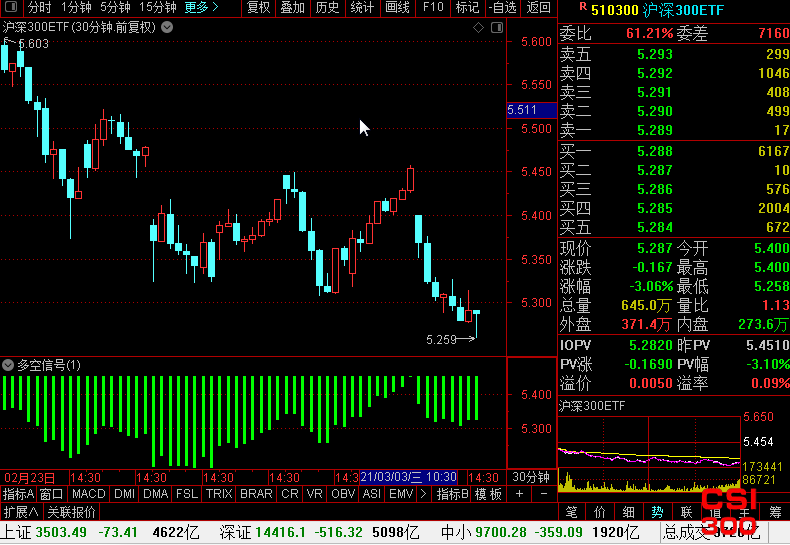Click the 模板 template button
The width and height of the screenshot is (790, 545).
[x=488, y=494]
